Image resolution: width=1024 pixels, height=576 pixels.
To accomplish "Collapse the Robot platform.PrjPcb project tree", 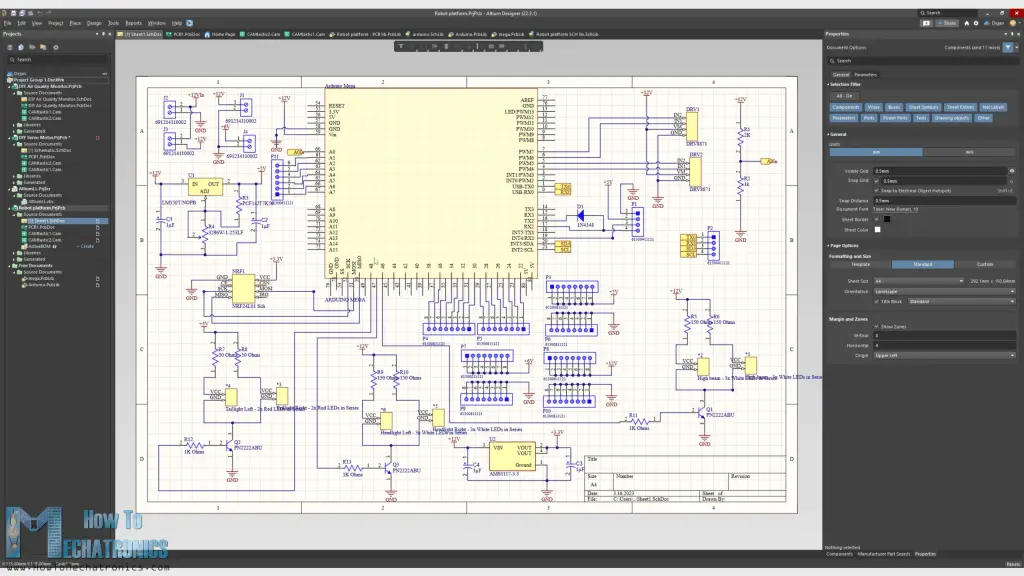I will [9, 208].
